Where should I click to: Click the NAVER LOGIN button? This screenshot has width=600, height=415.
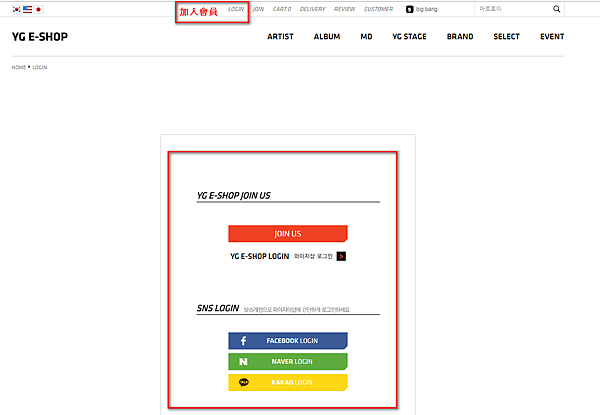click(x=288, y=361)
